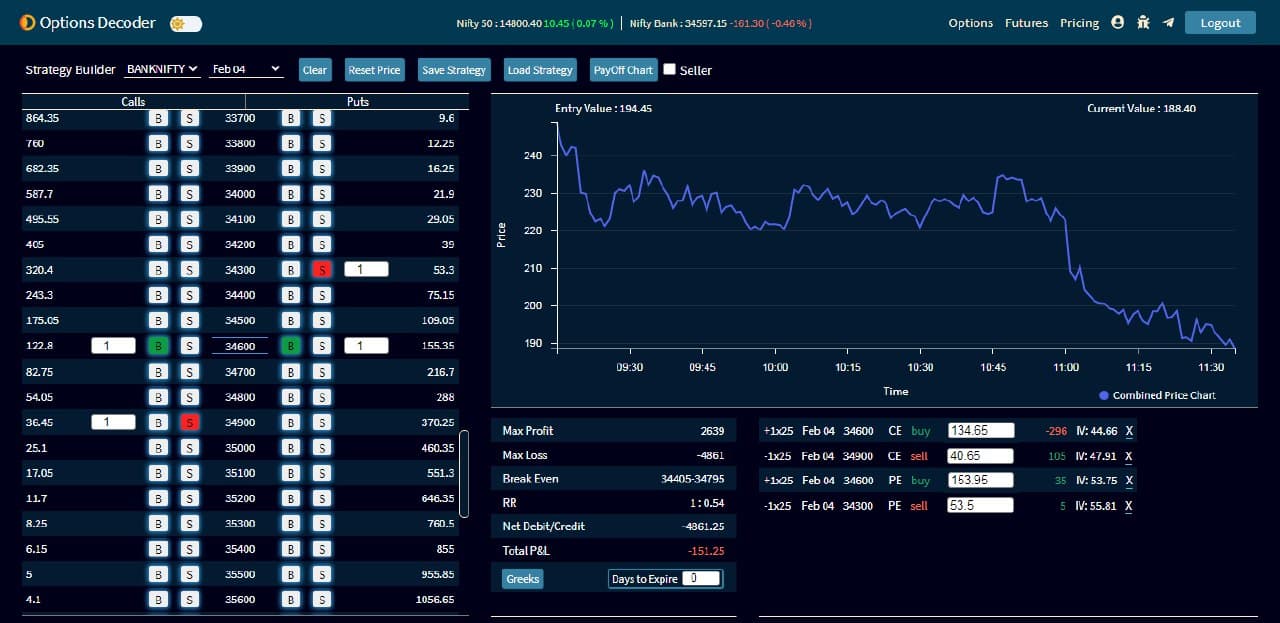1280x623 pixels.
Task: Click call Sell button for strike 33900
Action: (188, 168)
